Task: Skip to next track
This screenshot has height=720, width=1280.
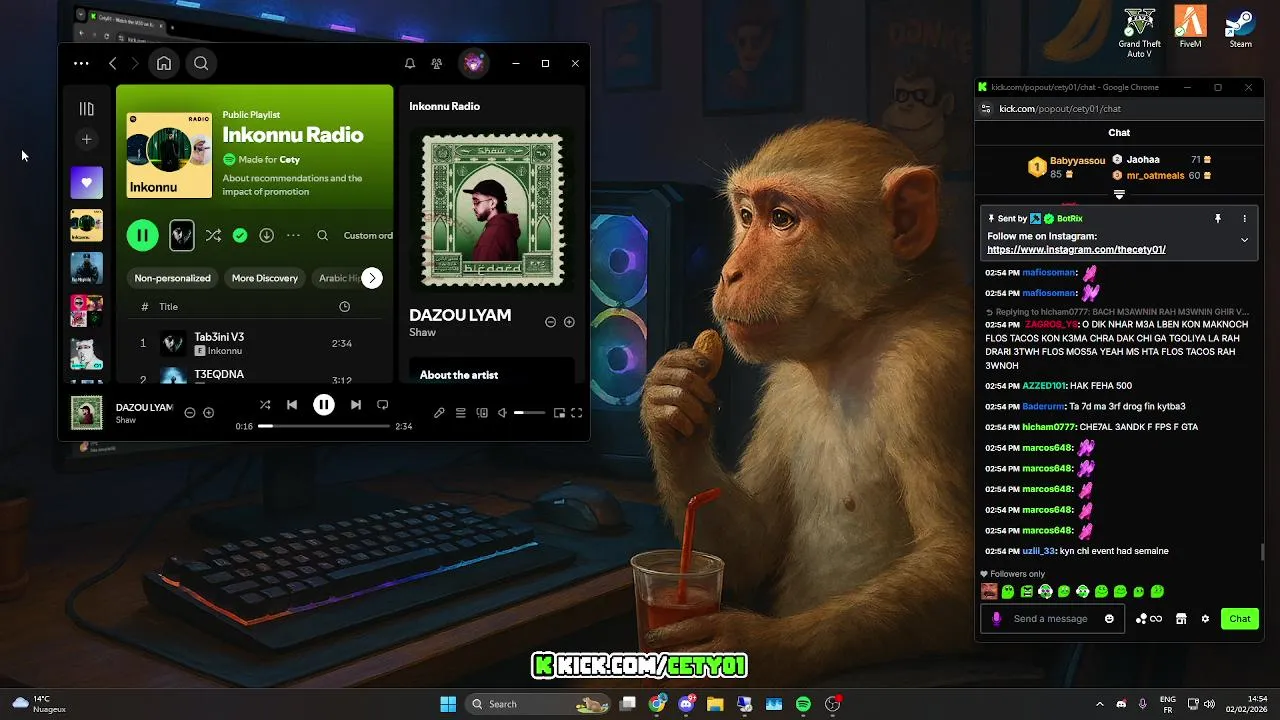Action: [355, 405]
